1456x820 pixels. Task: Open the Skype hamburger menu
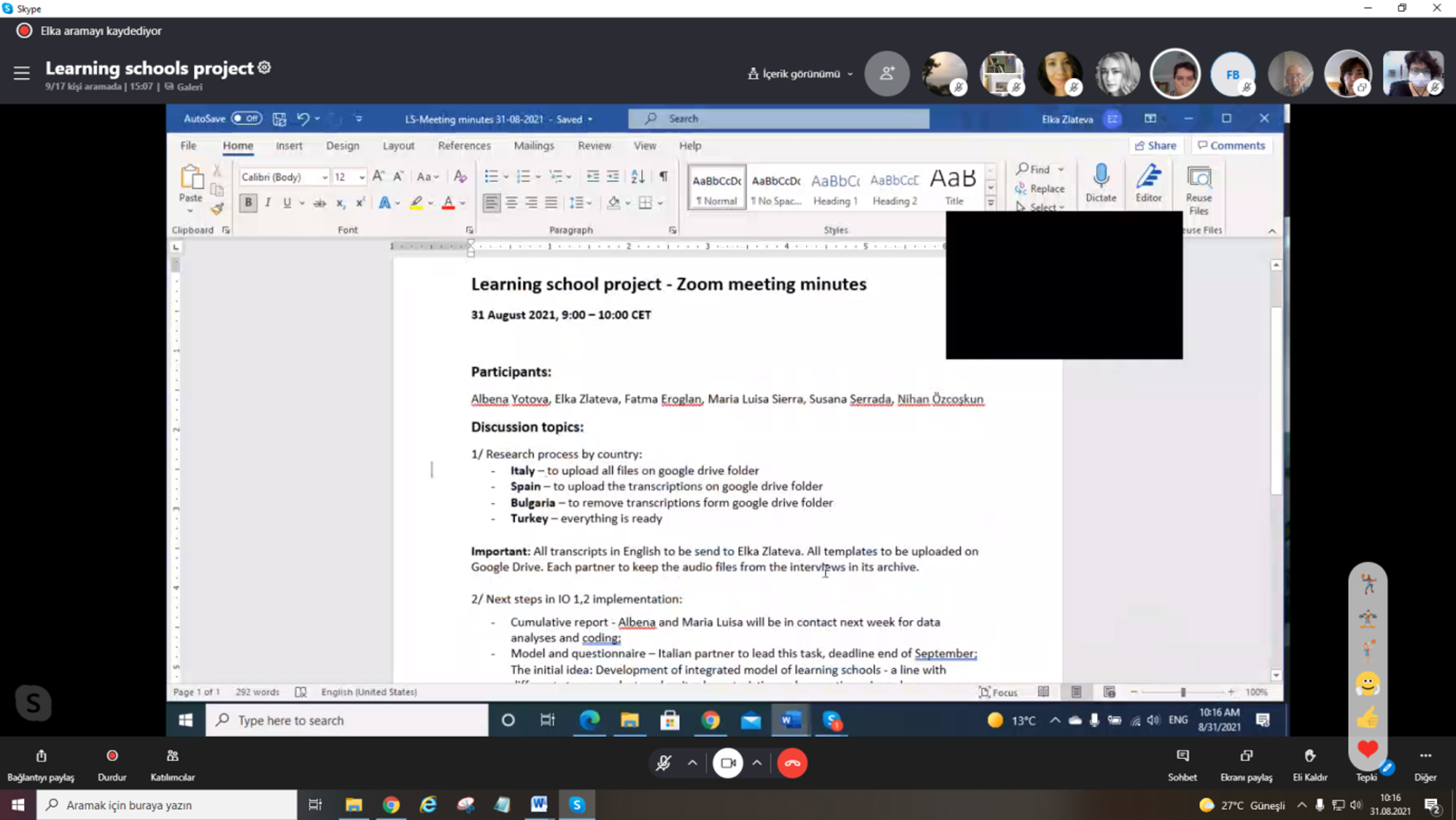click(x=22, y=73)
